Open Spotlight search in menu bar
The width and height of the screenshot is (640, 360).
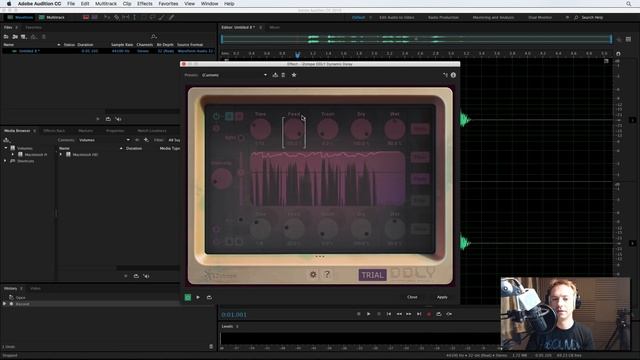(x=629, y=4)
